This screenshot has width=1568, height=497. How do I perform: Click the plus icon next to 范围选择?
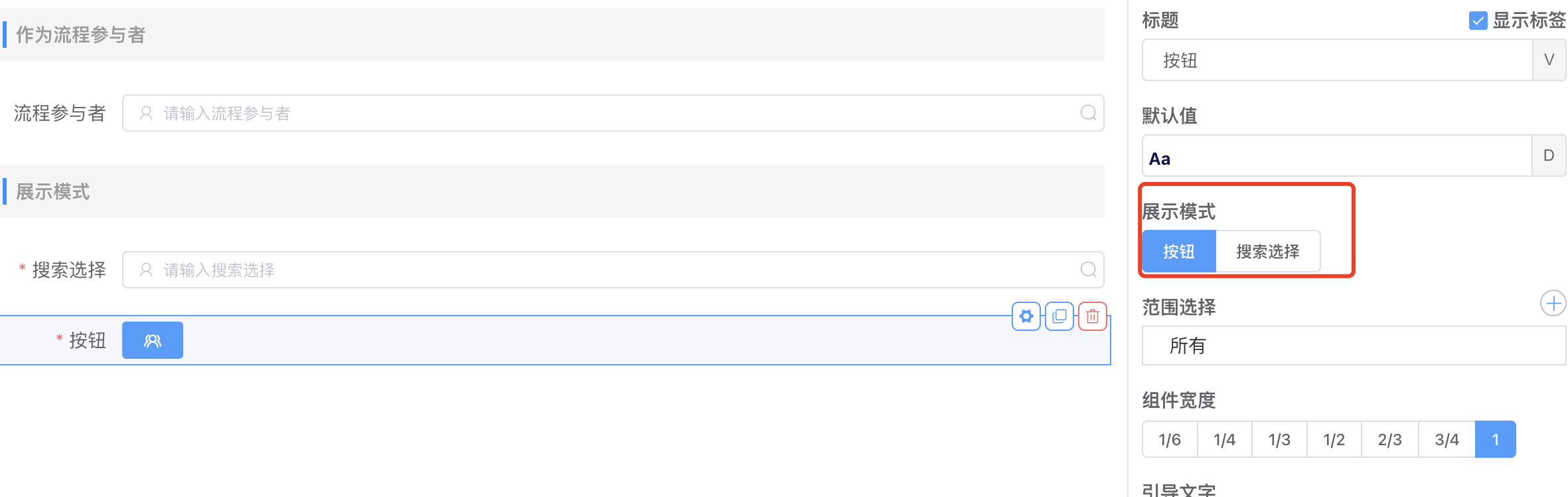point(1553,304)
